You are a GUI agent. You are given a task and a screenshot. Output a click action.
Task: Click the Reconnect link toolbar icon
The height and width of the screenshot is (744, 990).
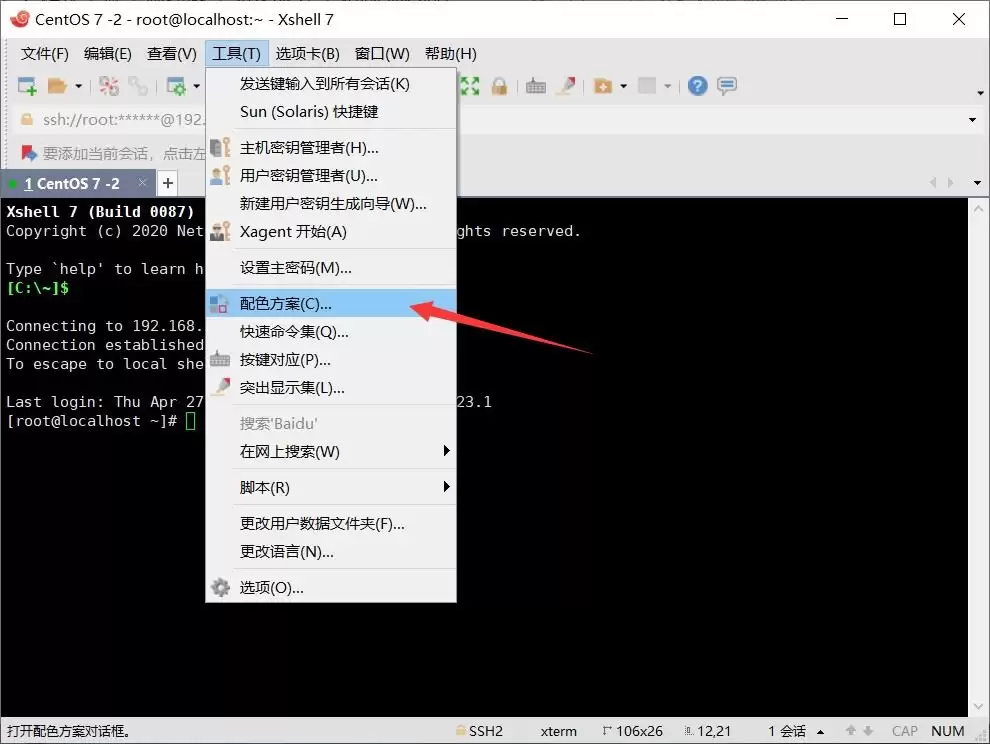coord(138,86)
